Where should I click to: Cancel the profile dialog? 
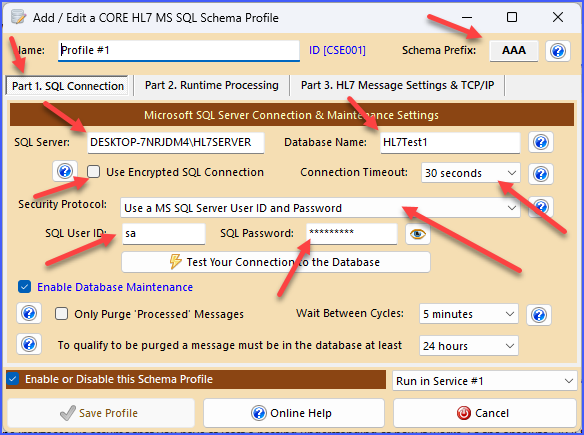point(485,413)
